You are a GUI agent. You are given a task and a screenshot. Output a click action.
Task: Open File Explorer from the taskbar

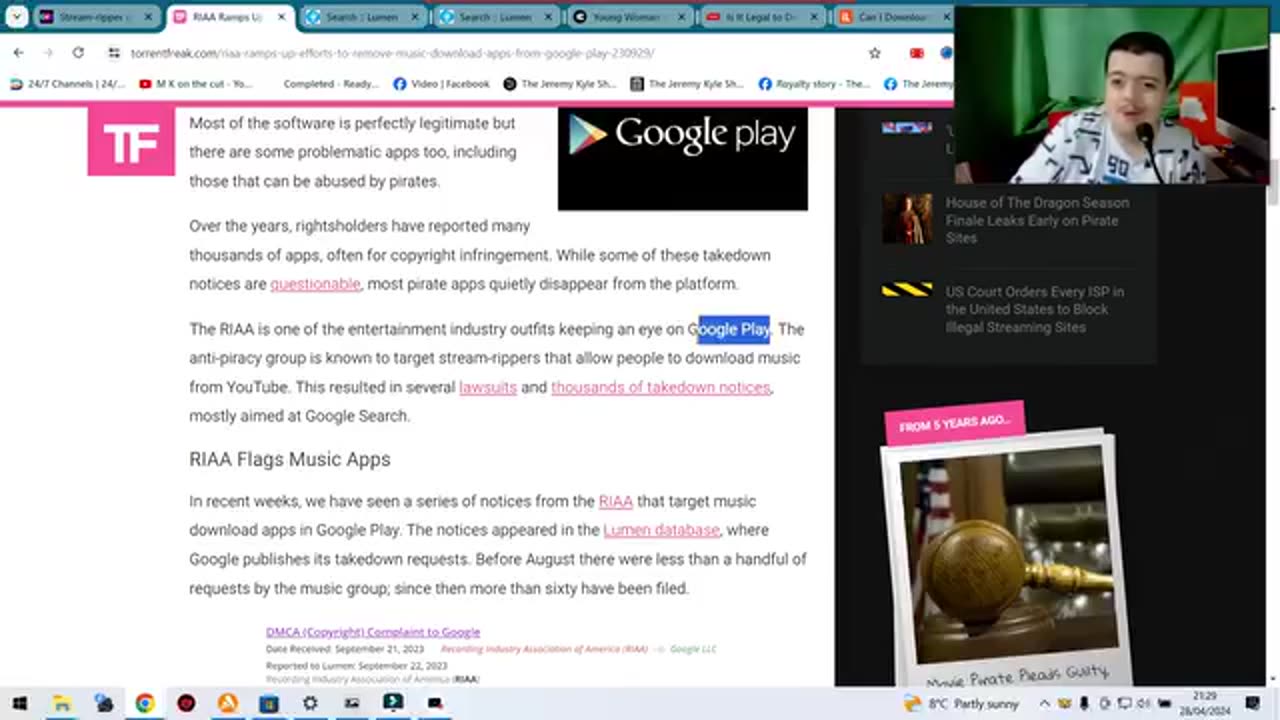pos(62,704)
